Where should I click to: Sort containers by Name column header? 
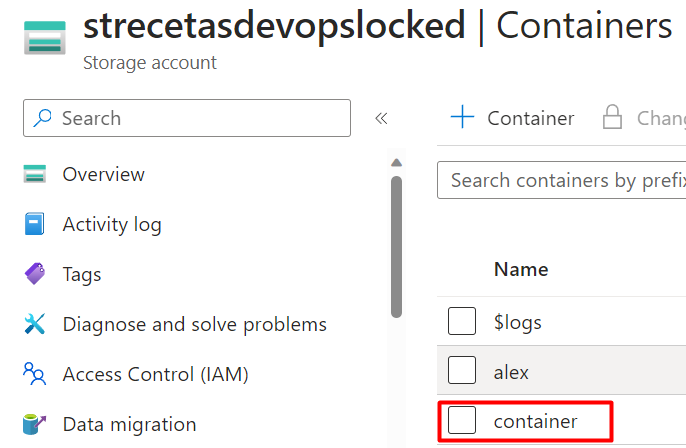(x=521, y=269)
